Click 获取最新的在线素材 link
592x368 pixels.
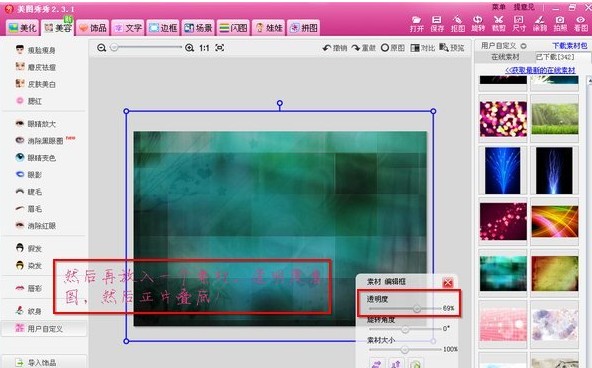[x=540, y=70]
